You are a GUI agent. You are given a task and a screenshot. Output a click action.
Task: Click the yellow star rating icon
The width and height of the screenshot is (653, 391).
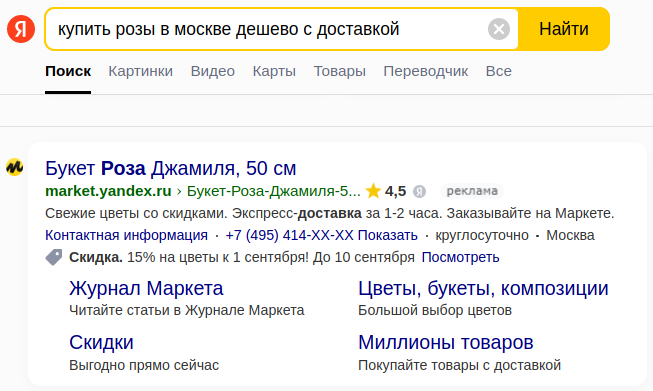click(x=373, y=191)
